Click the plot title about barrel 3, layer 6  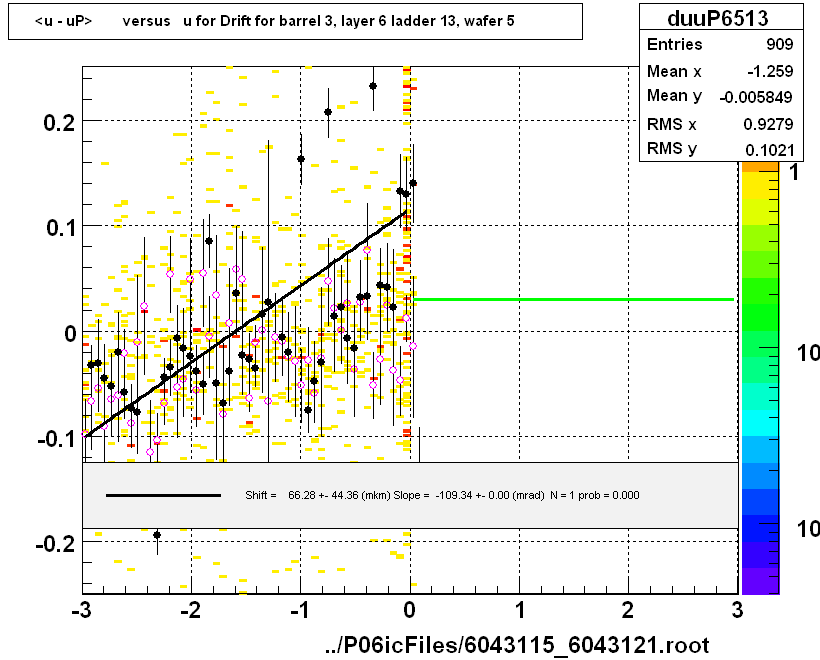point(275,21)
